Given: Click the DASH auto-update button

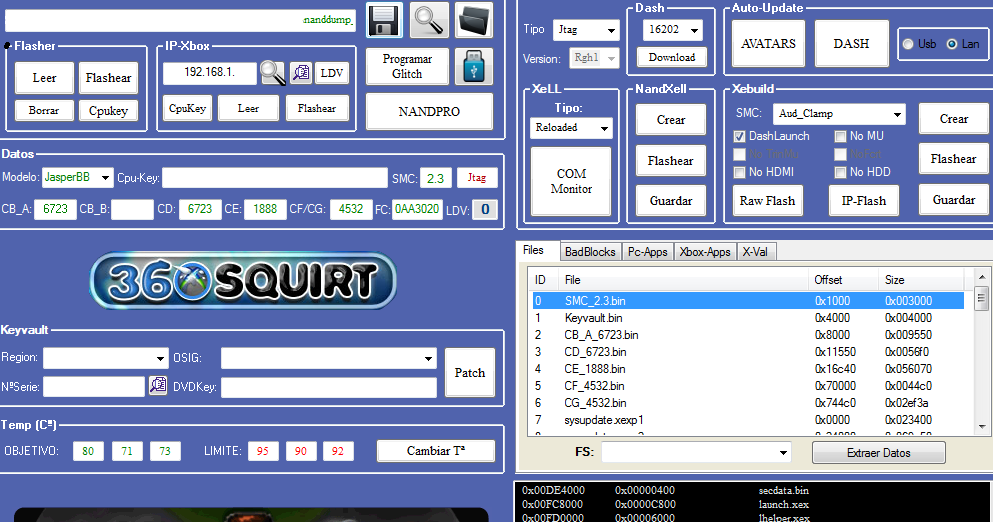Looking at the screenshot, I should [x=851, y=44].
